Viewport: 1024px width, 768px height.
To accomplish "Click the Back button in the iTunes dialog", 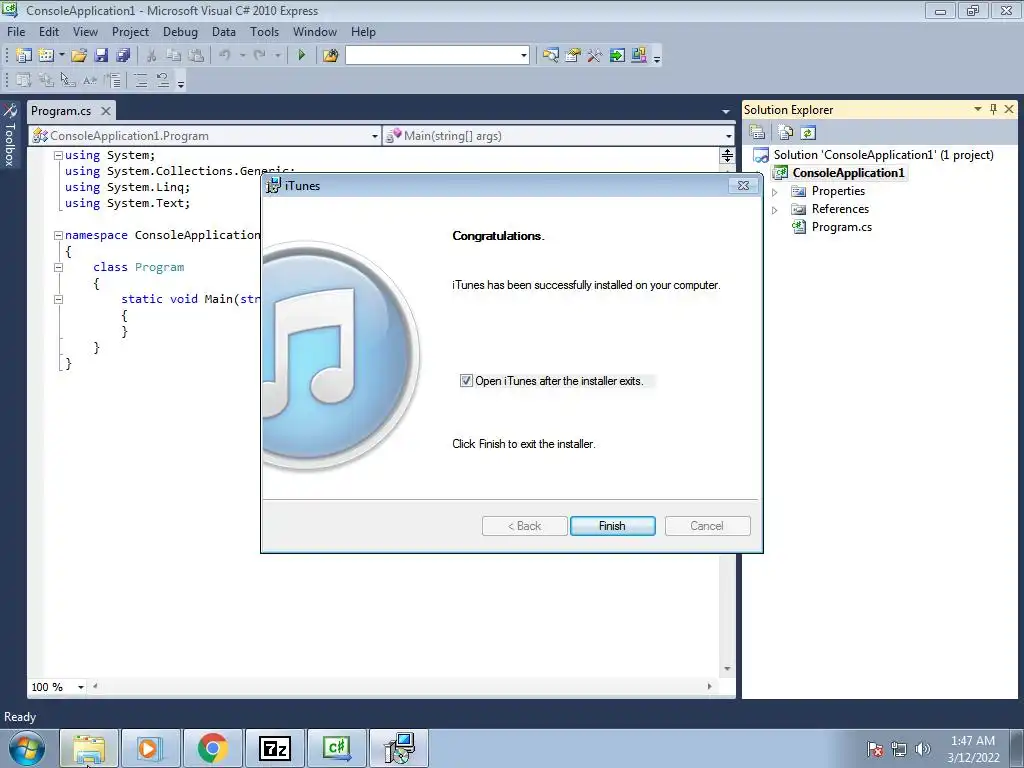I will (x=524, y=526).
